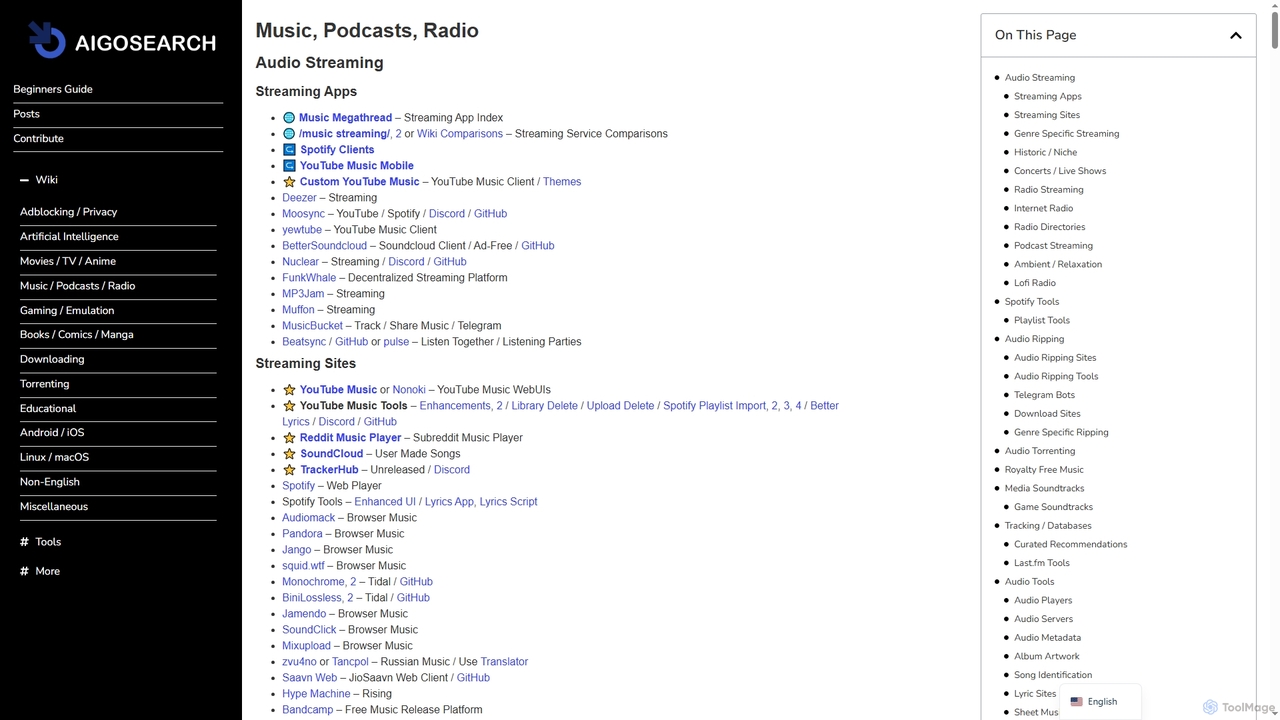Open the Nonoki link

pyautogui.click(x=409, y=390)
